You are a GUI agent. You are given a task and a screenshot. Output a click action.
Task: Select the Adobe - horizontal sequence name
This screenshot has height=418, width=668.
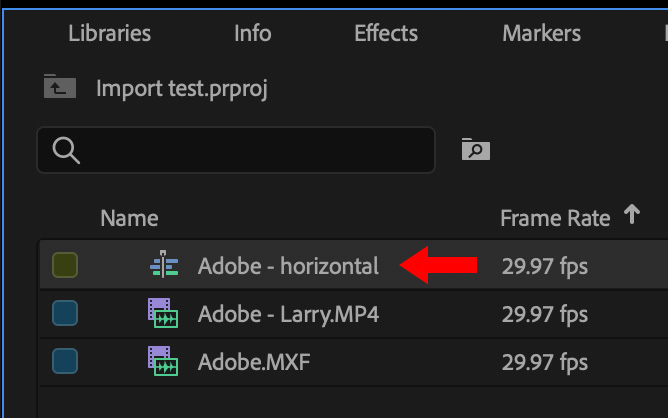288,266
